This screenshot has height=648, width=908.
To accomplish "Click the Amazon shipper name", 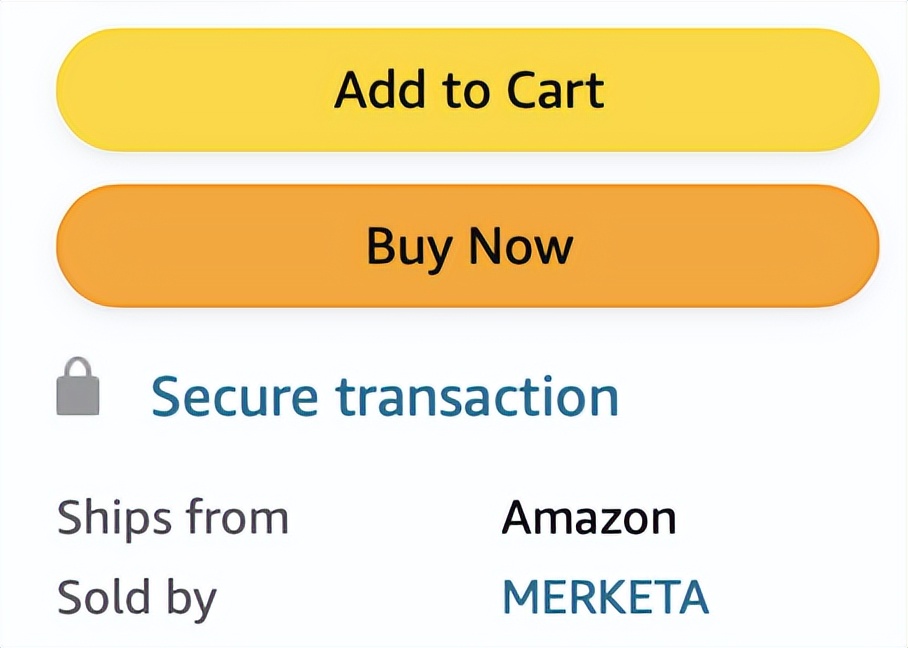I will (x=588, y=518).
